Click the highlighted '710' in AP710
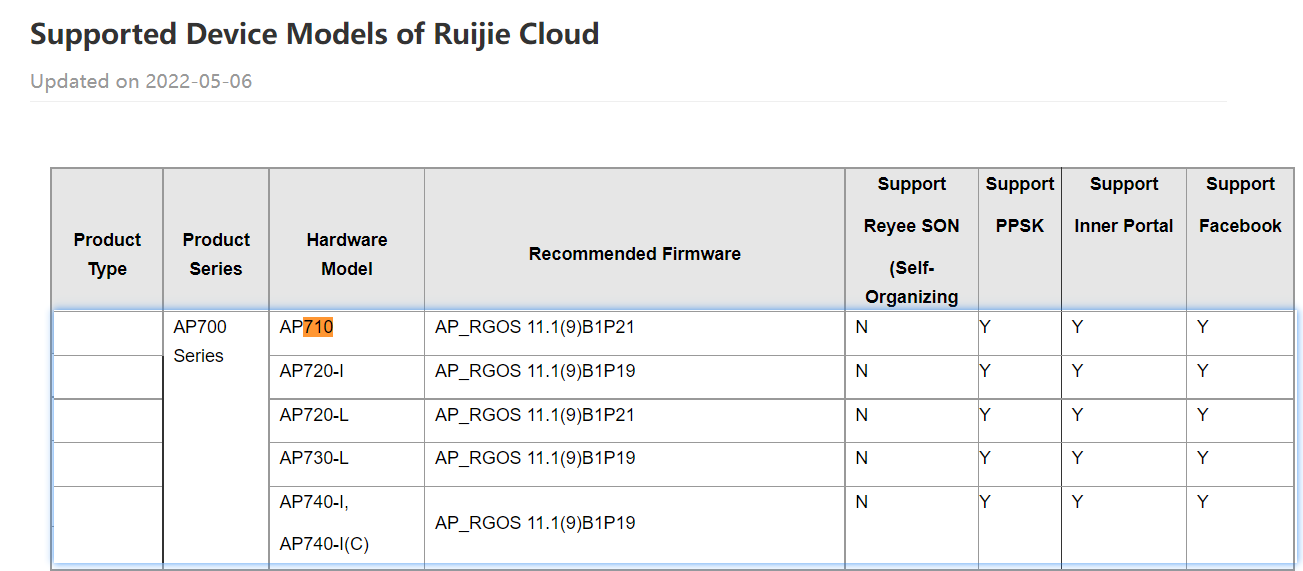 [318, 327]
